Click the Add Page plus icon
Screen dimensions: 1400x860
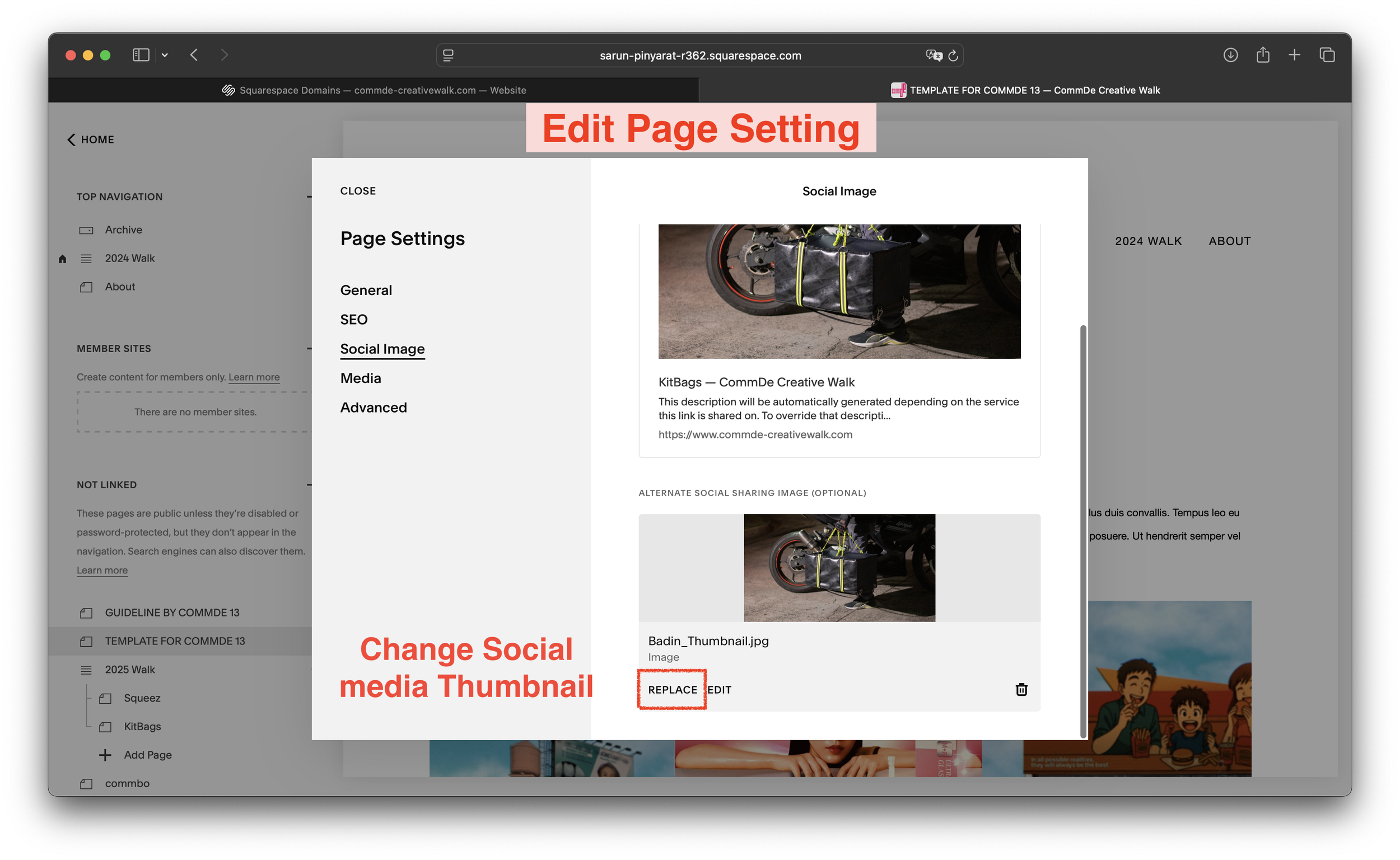point(105,755)
